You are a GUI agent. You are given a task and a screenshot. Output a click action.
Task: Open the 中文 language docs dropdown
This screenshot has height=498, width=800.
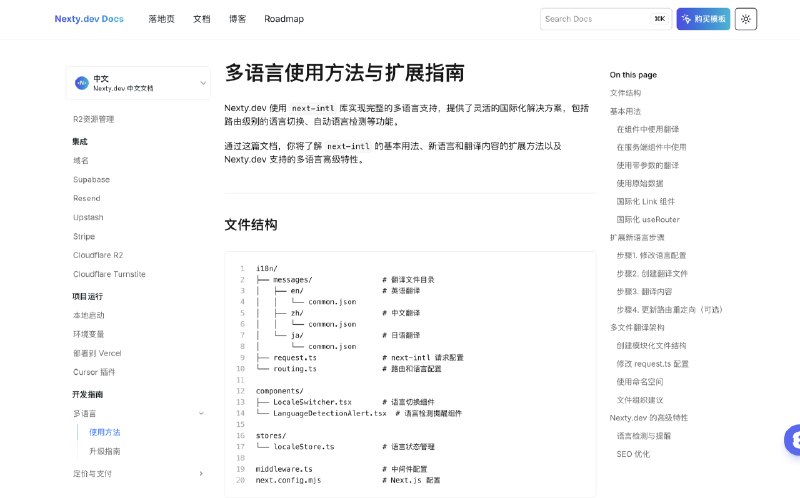point(138,83)
